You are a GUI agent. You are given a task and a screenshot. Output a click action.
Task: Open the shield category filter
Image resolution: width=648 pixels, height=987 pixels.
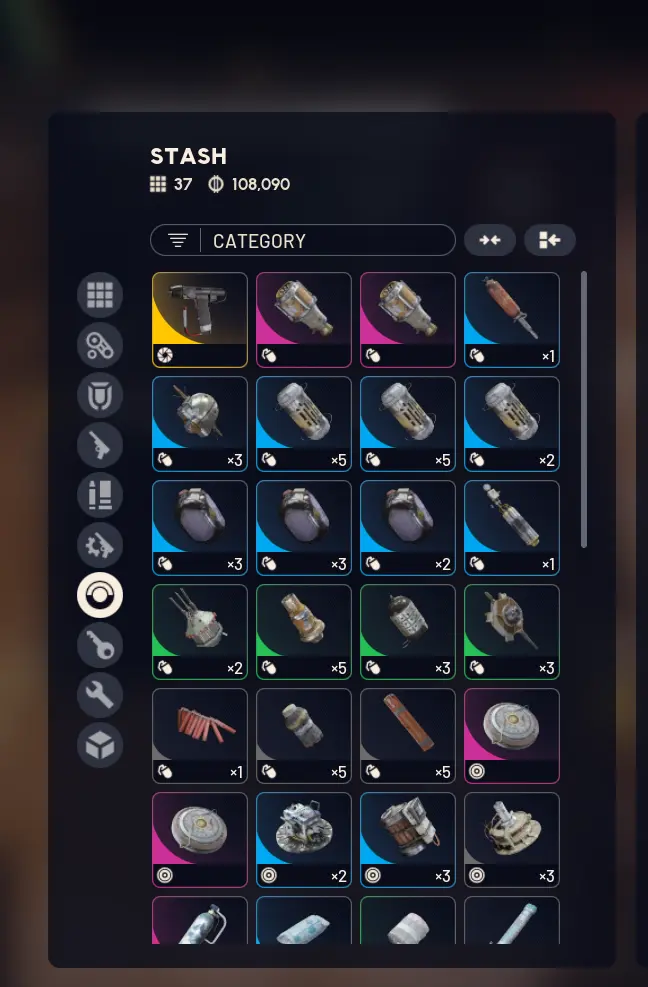tap(100, 395)
